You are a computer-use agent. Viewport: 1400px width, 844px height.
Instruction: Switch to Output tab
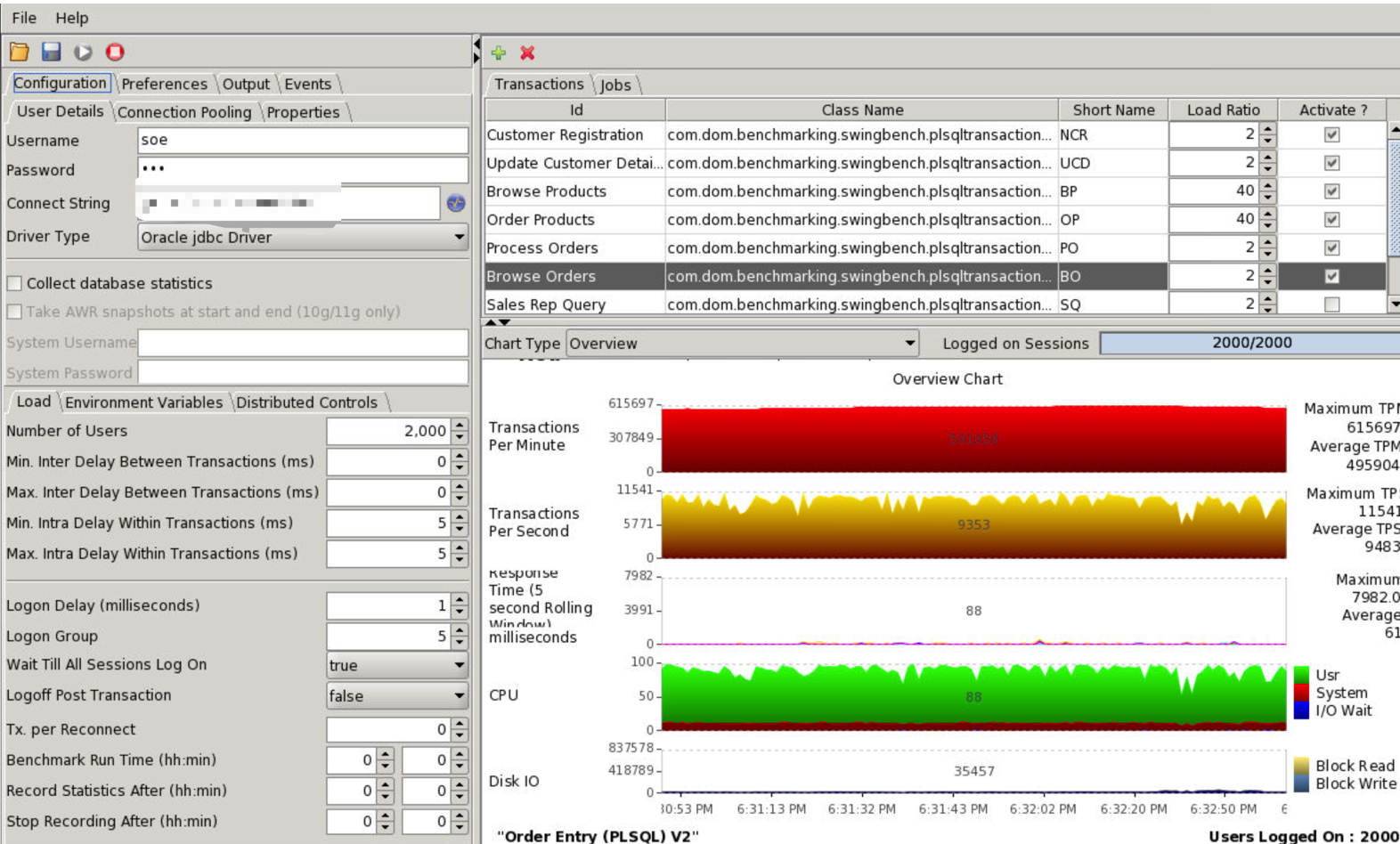pos(246,84)
